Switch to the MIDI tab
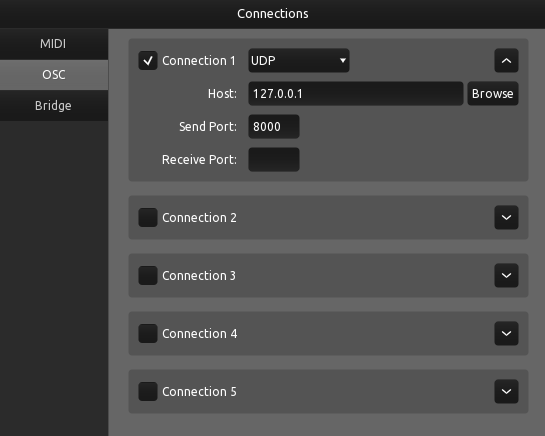This screenshot has height=436, width=545. (x=54, y=44)
